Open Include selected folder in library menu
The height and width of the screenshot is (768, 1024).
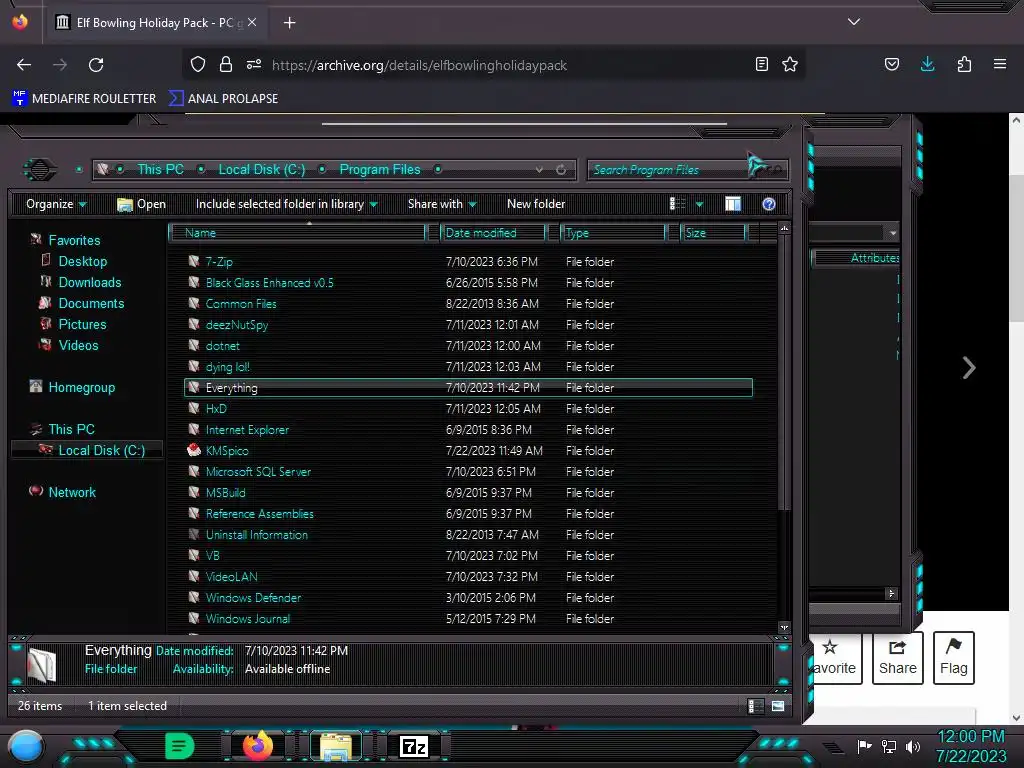click(x=287, y=204)
